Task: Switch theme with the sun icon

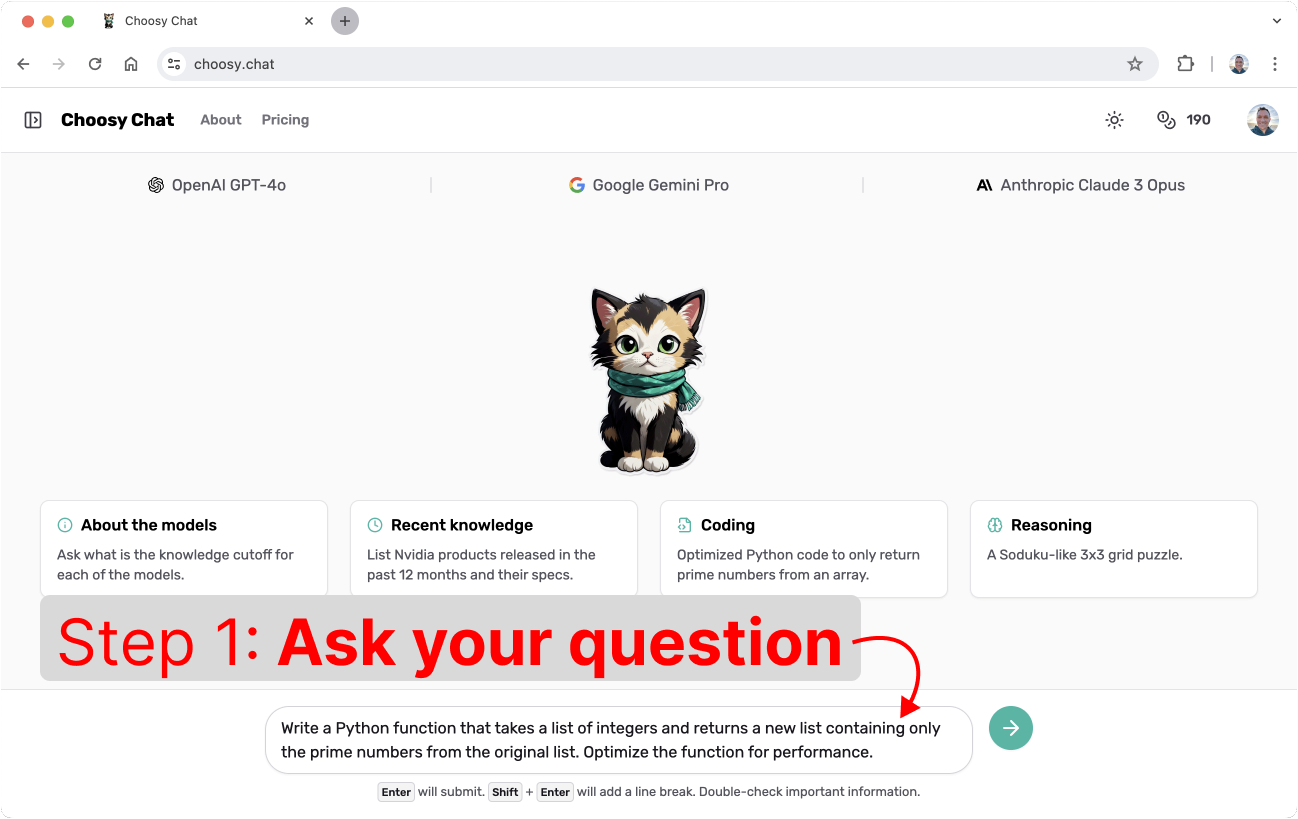Action: click(x=1114, y=120)
